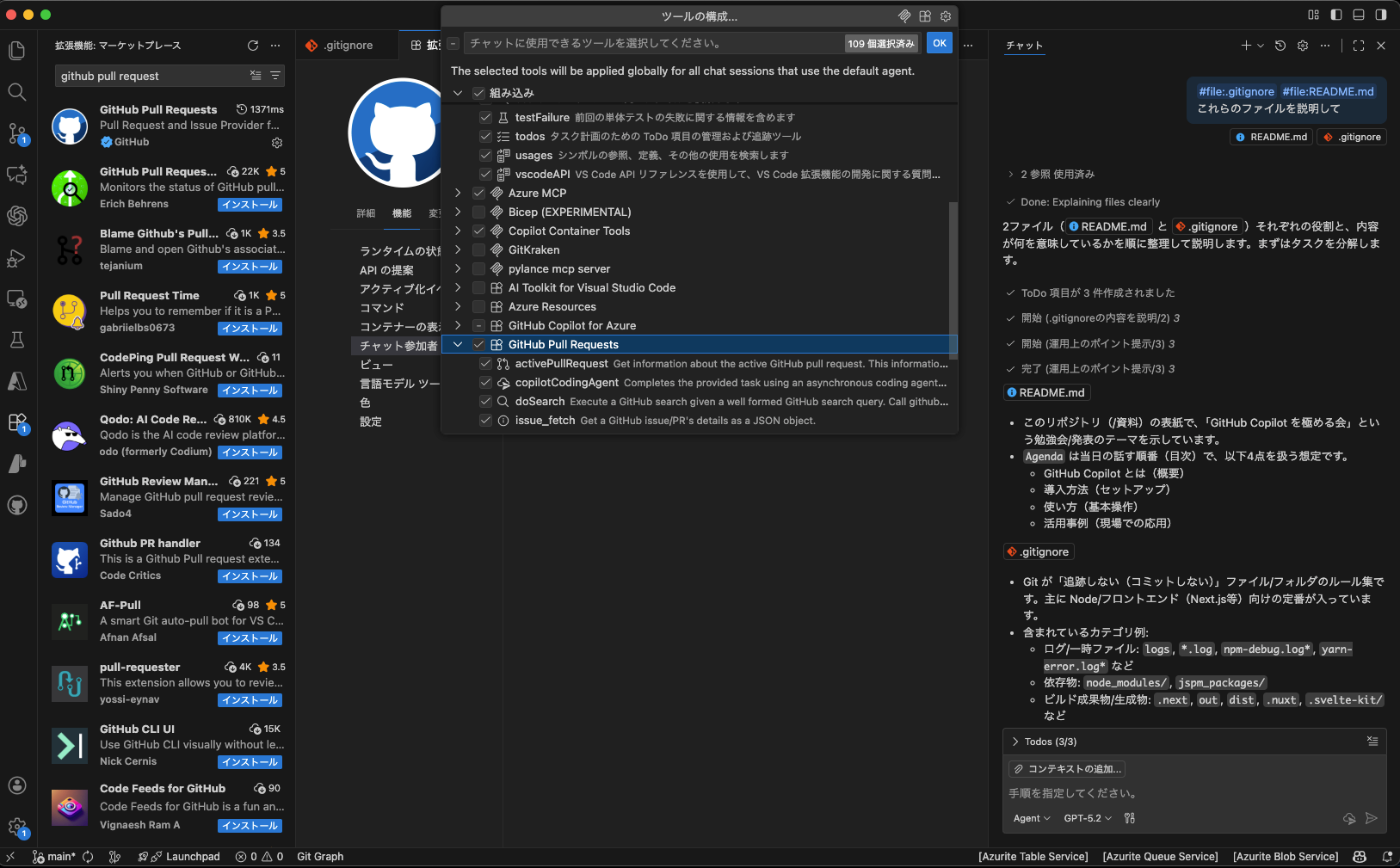Image resolution: width=1400 pixels, height=868 pixels.
Task: Collapse the 組み込み tools group
Action: 458,93
